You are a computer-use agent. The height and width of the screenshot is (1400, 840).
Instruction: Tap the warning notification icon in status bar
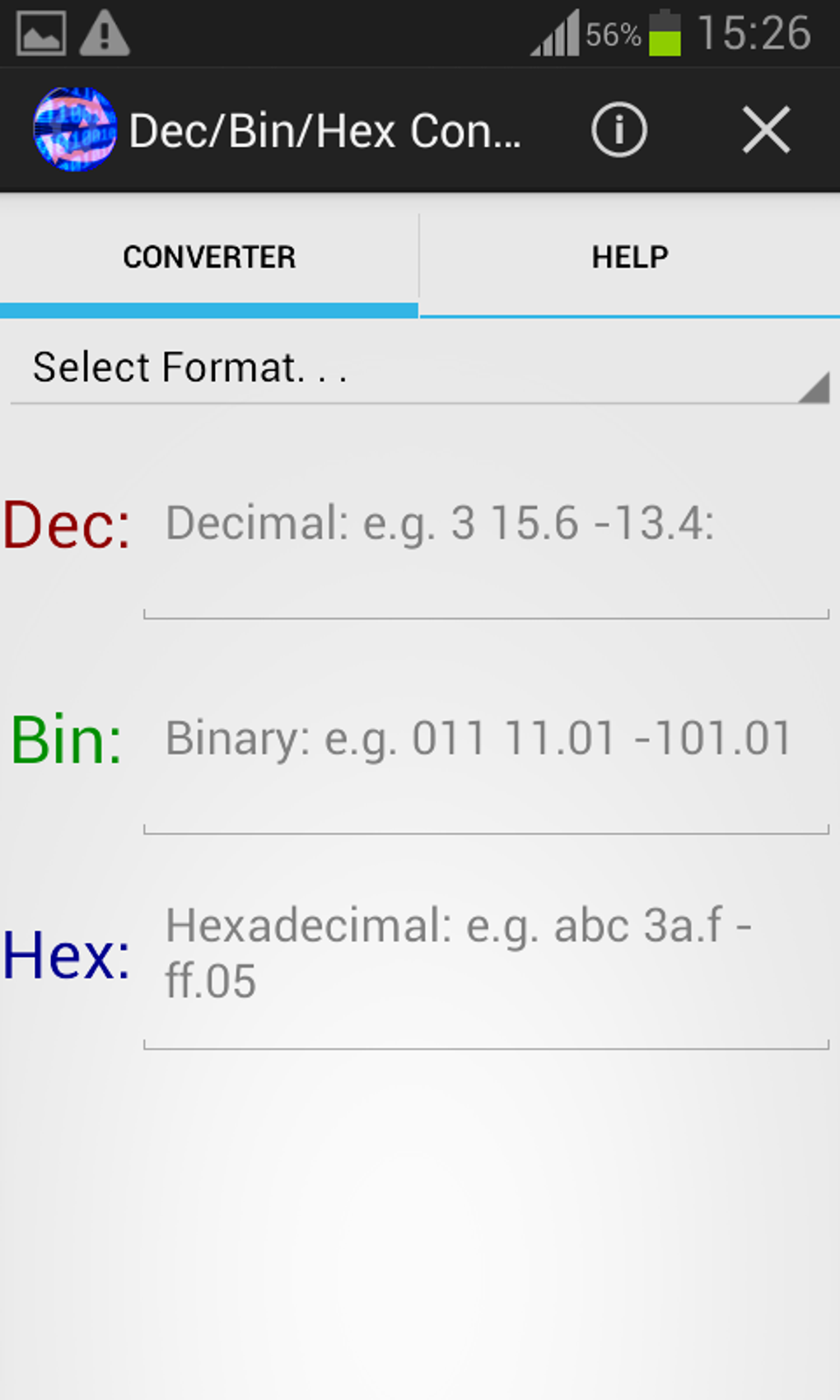[105, 33]
